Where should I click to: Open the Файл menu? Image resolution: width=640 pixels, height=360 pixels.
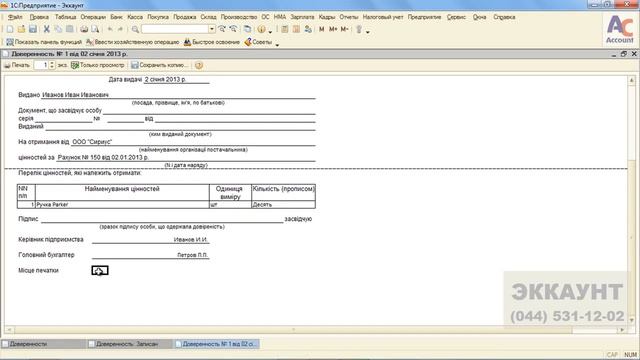point(15,17)
